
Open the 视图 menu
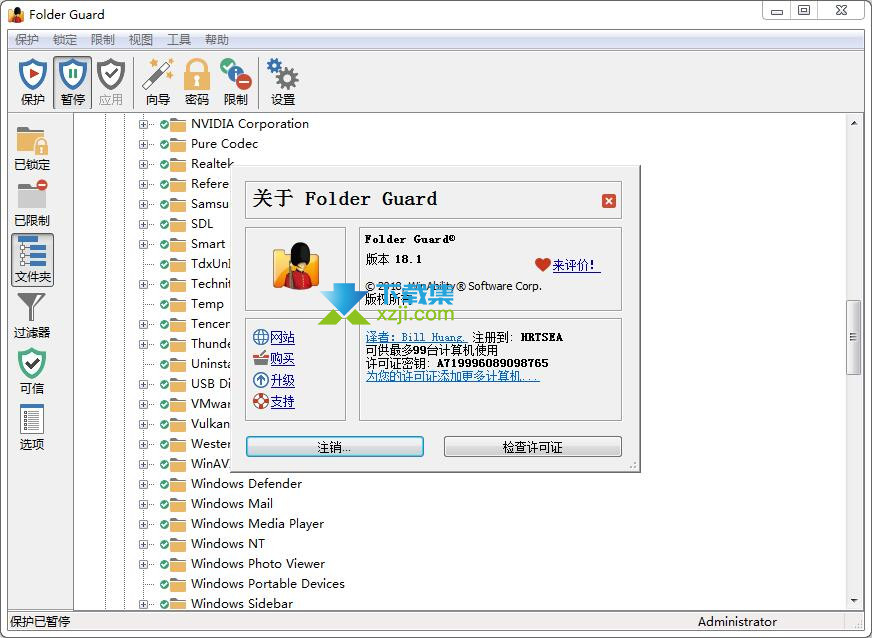pyautogui.click(x=140, y=40)
